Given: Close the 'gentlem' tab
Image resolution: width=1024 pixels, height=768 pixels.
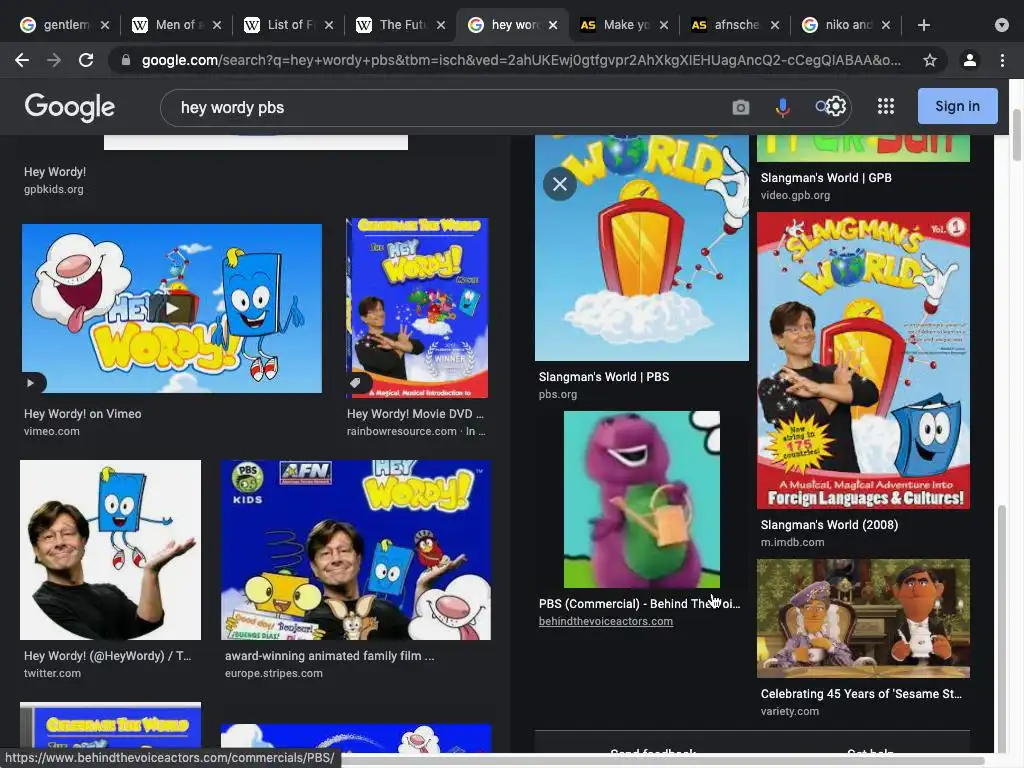Looking at the screenshot, I should [104, 25].
